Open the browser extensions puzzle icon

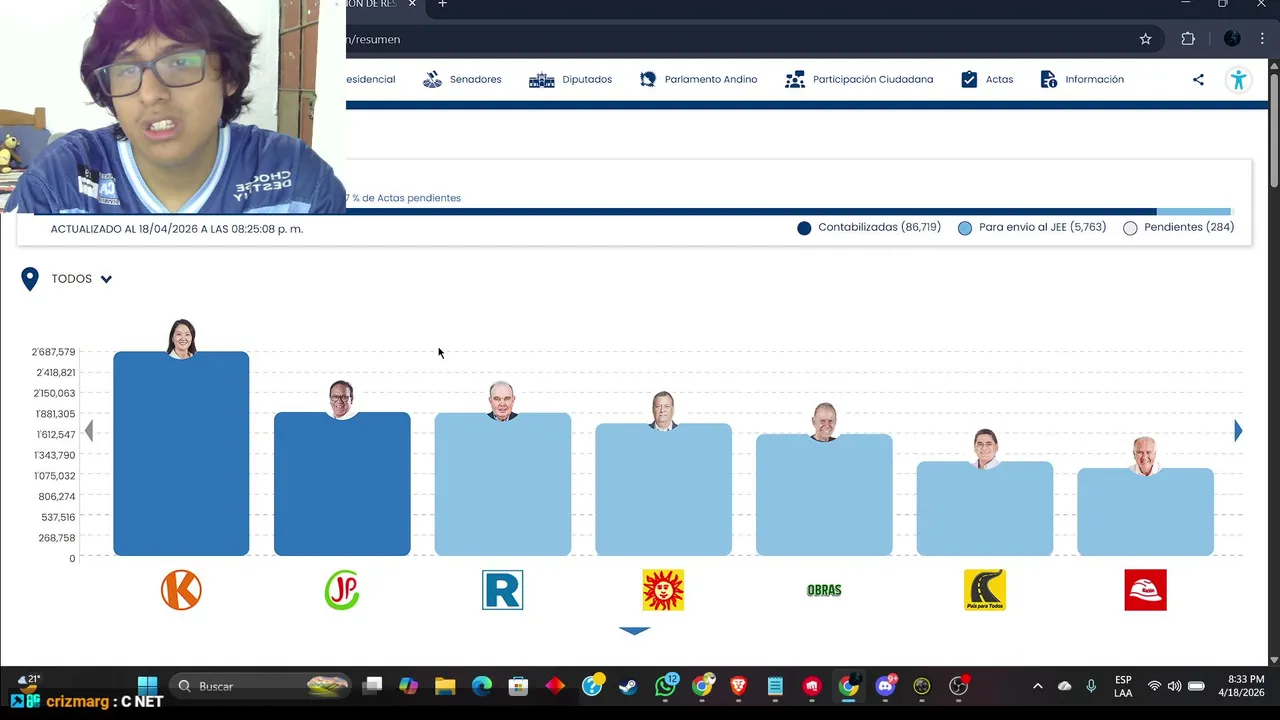[x=1188, y=39]
